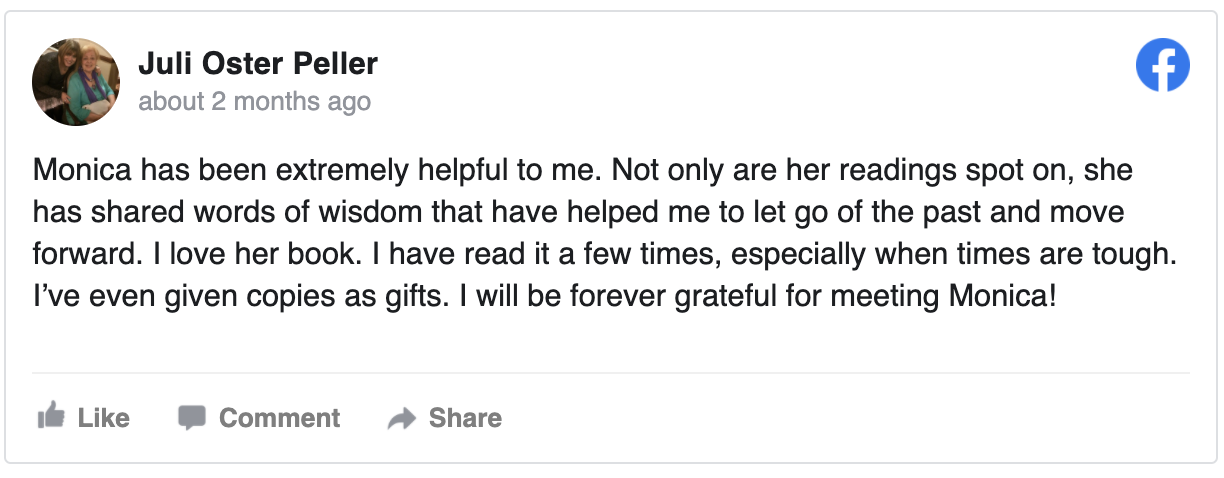
Task: Click the thumbs-up Like icon
Action: [50, 416]
